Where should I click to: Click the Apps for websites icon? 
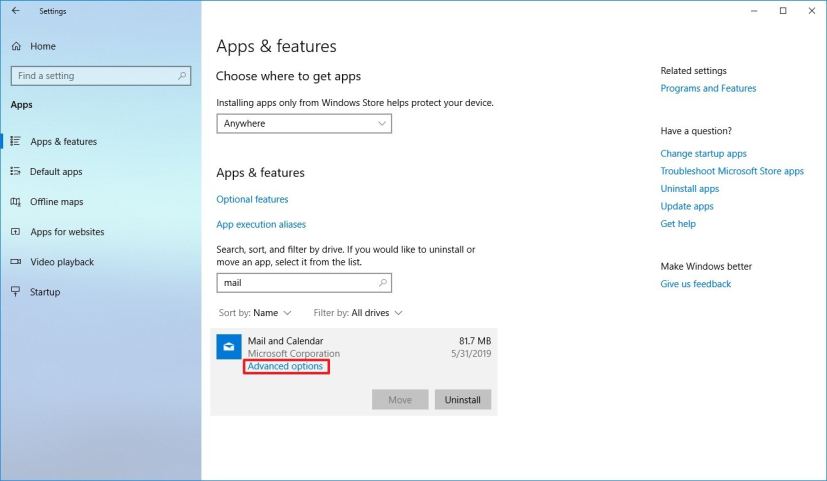tap(16, 232)
